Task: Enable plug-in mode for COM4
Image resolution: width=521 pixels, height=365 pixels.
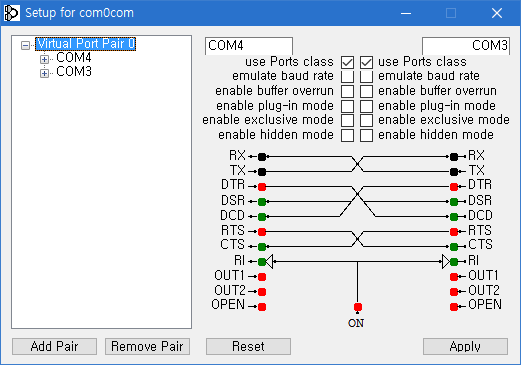Action: pos(347,106)
